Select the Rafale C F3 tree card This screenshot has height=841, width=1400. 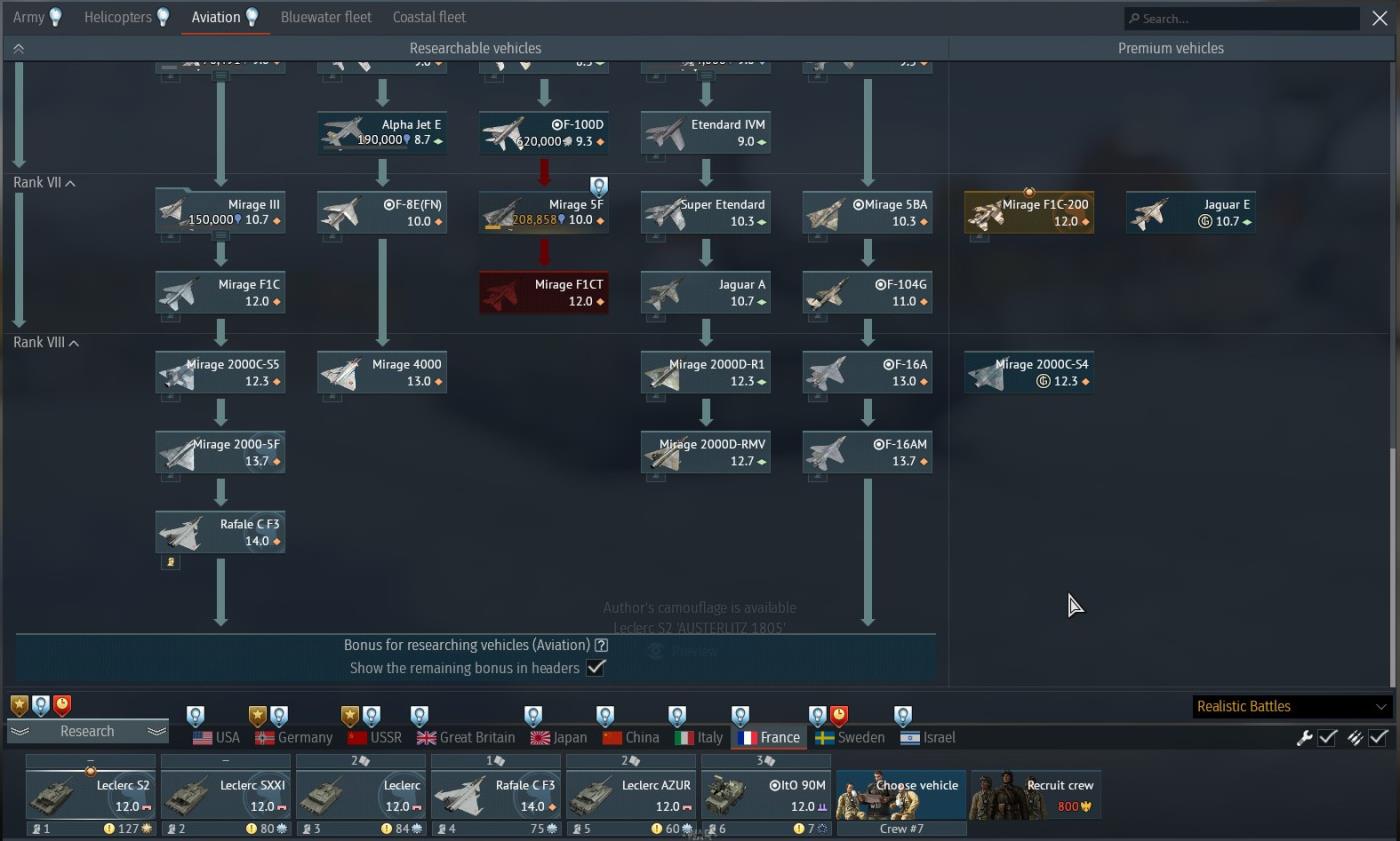tap(220, 532)
